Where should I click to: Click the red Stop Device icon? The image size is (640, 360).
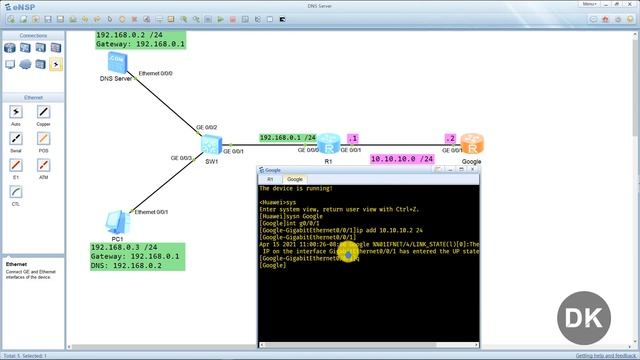[233, 19]
